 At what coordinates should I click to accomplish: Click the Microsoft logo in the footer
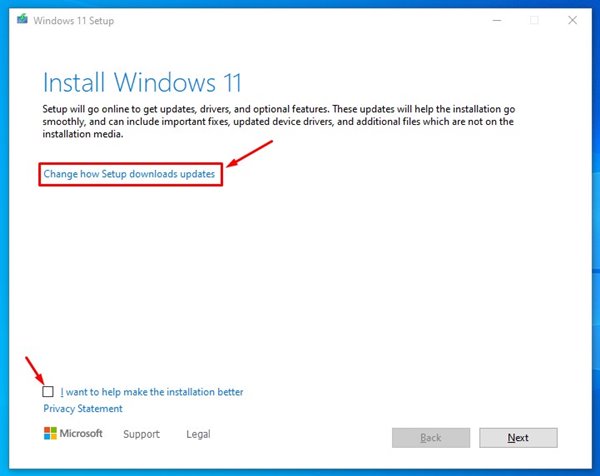tap(73, 434)
